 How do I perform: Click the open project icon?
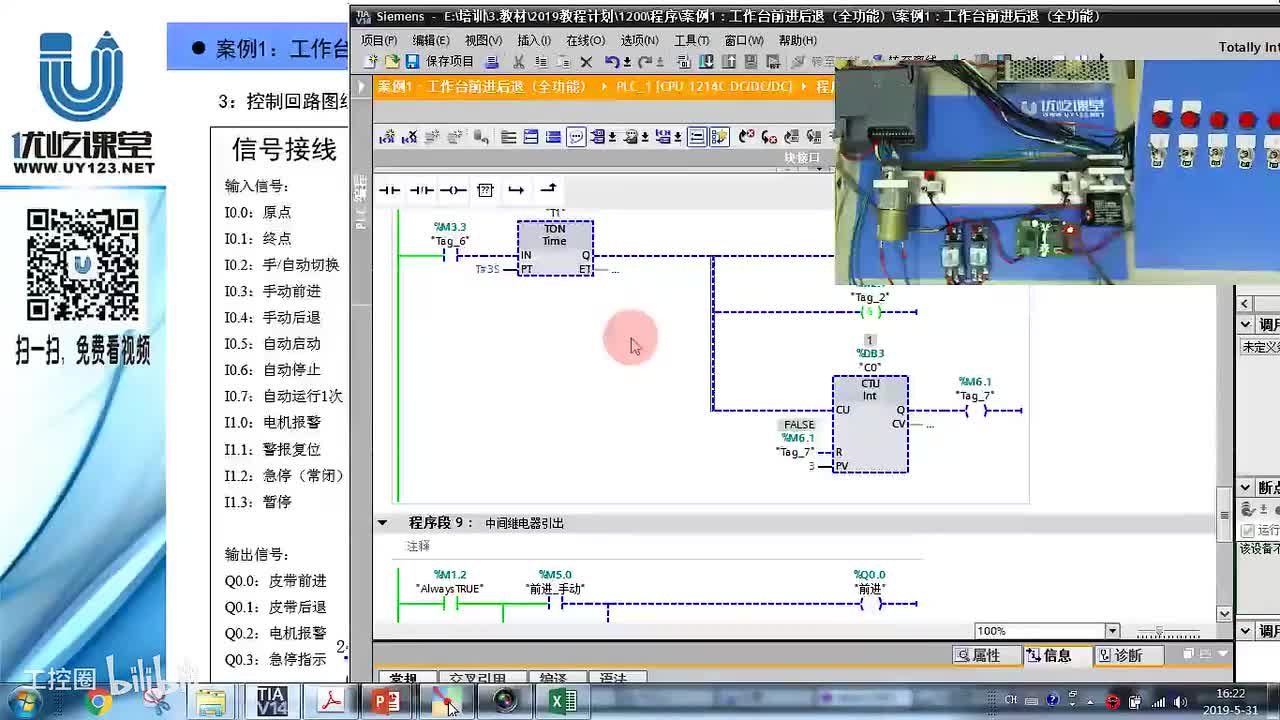pos(392,62)
